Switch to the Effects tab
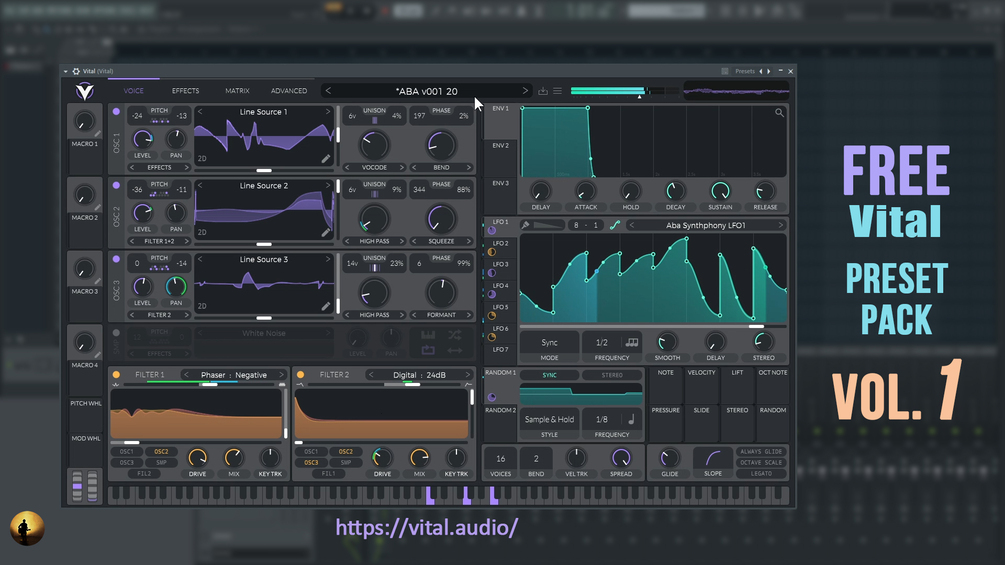This screenshot has width=1005, height=565. (185, 91)
